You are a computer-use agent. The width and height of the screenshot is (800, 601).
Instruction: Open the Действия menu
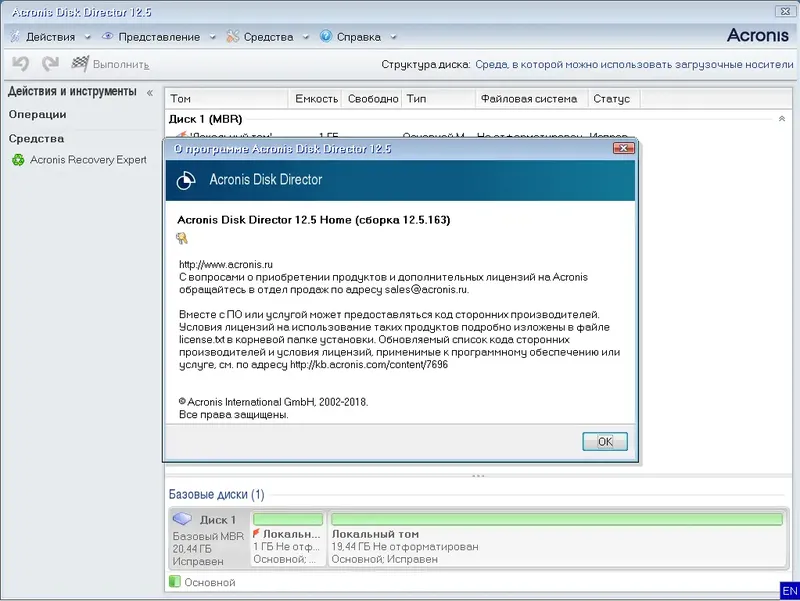click(51, 37)
